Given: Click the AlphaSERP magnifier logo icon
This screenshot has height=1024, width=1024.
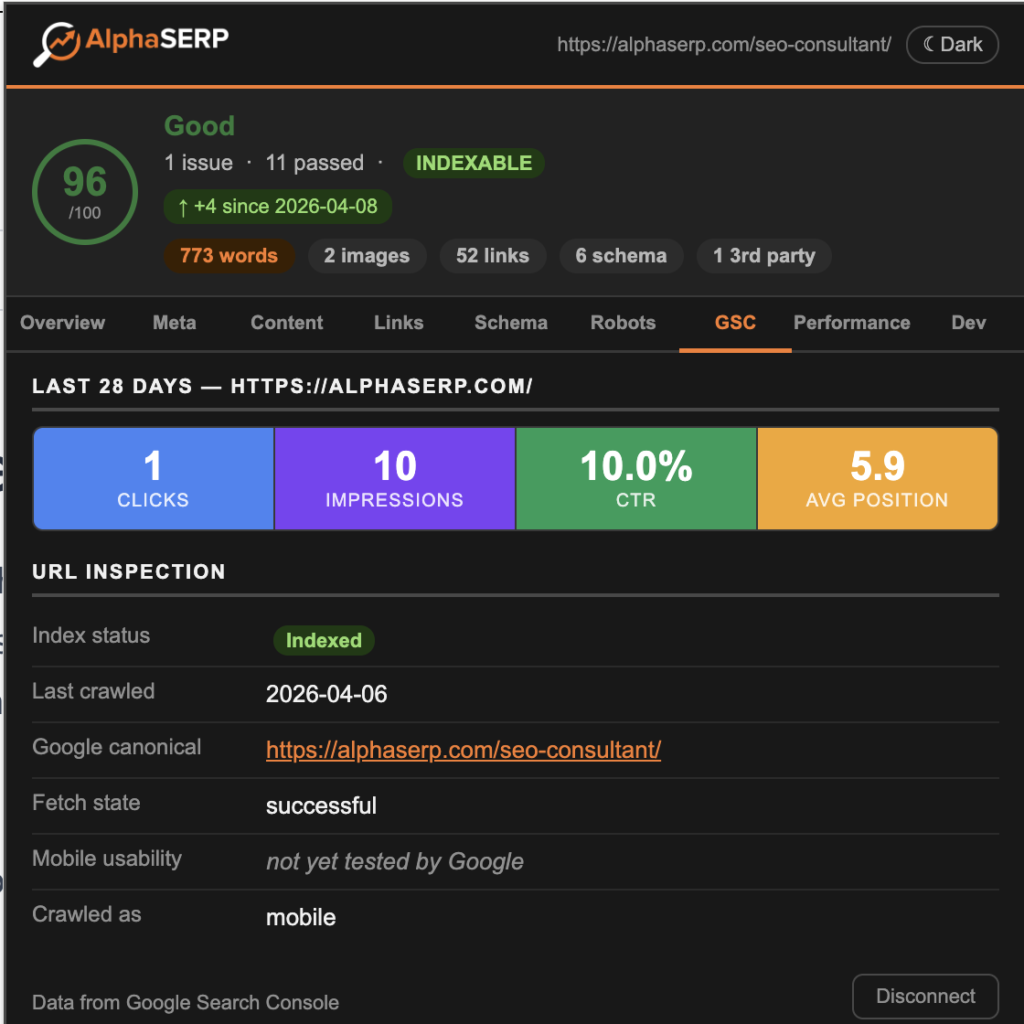Looking at the screenshot, I should click(56, 44).
